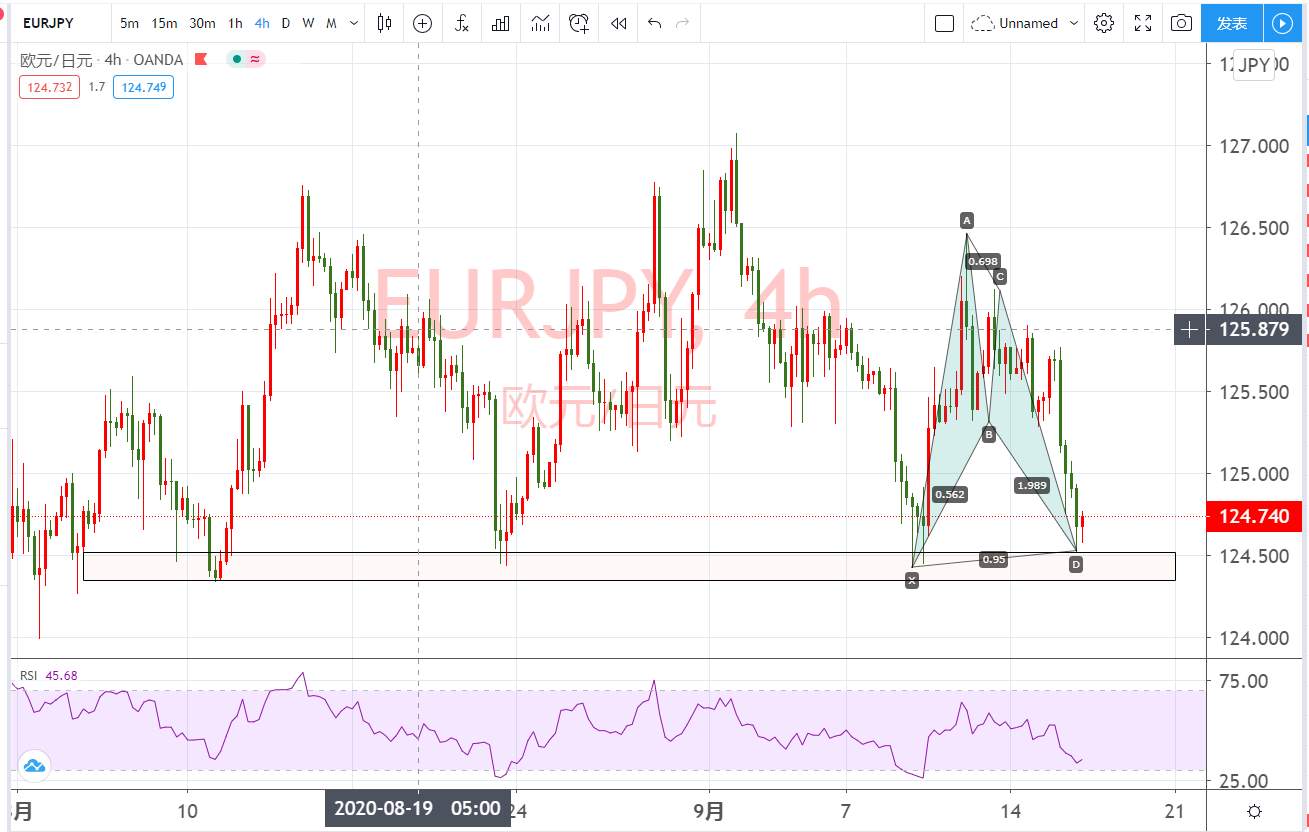Image resolution: width=1309 pixels, height=832 pixels.
Task: Click the 25.00 RSI scale label
Action: pyautogui.click(x=1245, y=781)
